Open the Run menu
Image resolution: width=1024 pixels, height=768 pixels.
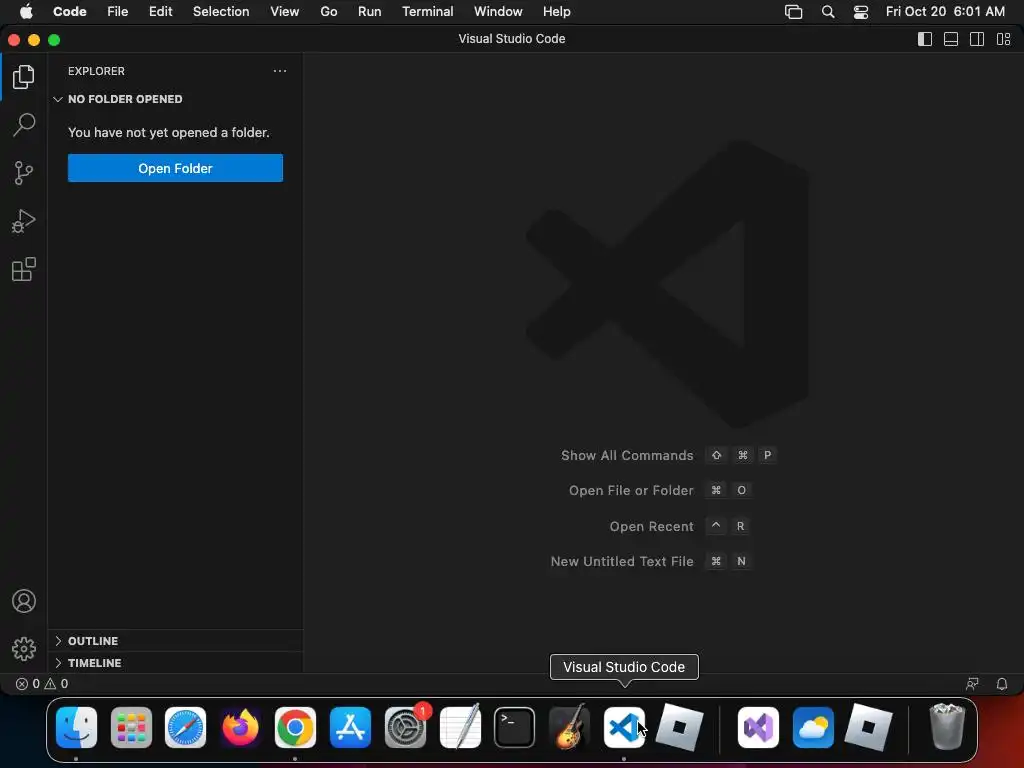click(370, 12)
